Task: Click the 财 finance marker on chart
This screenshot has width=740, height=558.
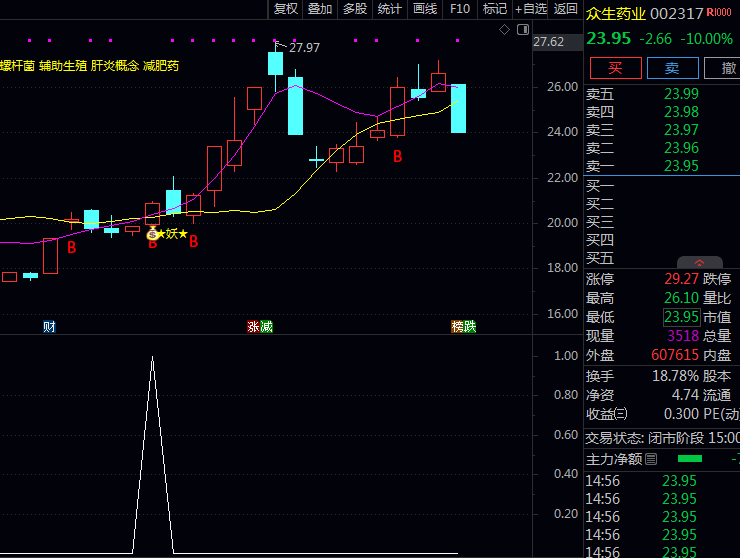Action: click(49, 326)
